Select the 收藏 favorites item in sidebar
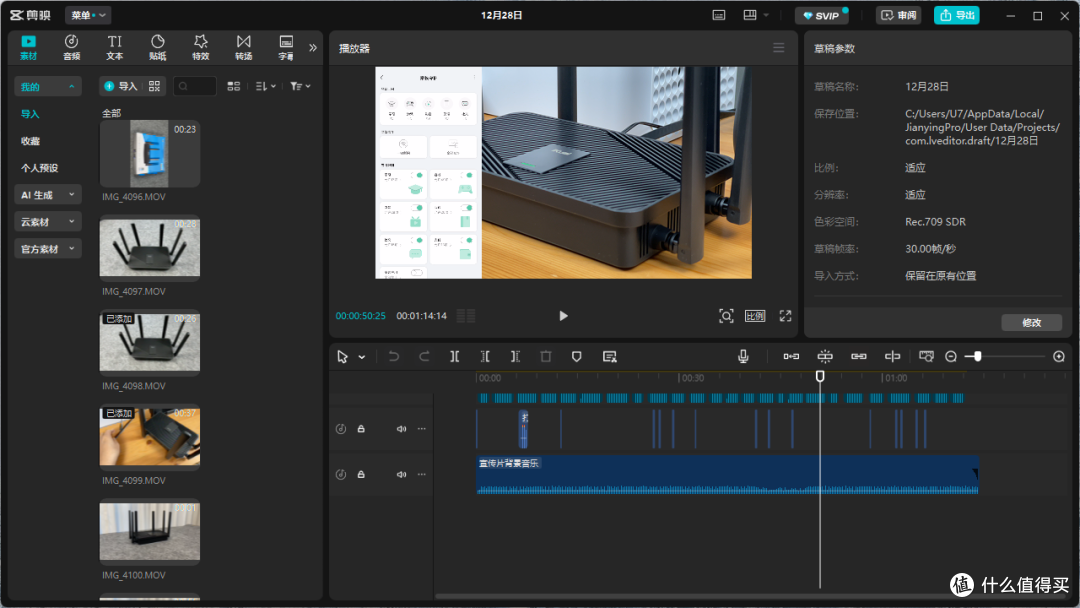This screenshot has width=1080, height=608. click(30, 141)
